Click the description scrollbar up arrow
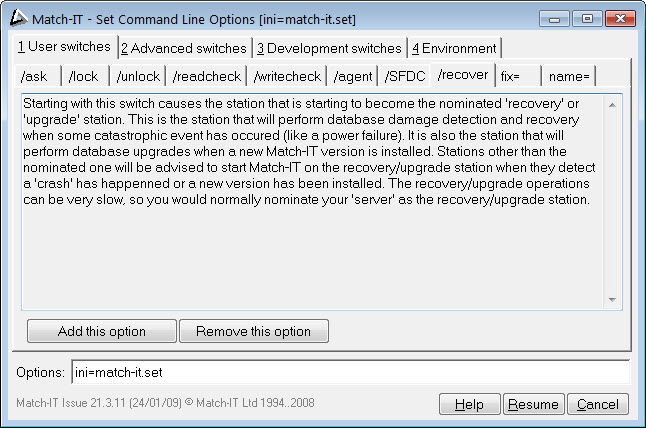 coord(612,105)
